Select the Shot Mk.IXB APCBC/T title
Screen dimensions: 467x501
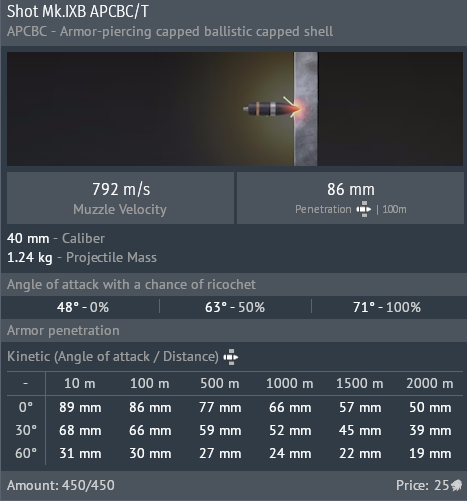78,12
